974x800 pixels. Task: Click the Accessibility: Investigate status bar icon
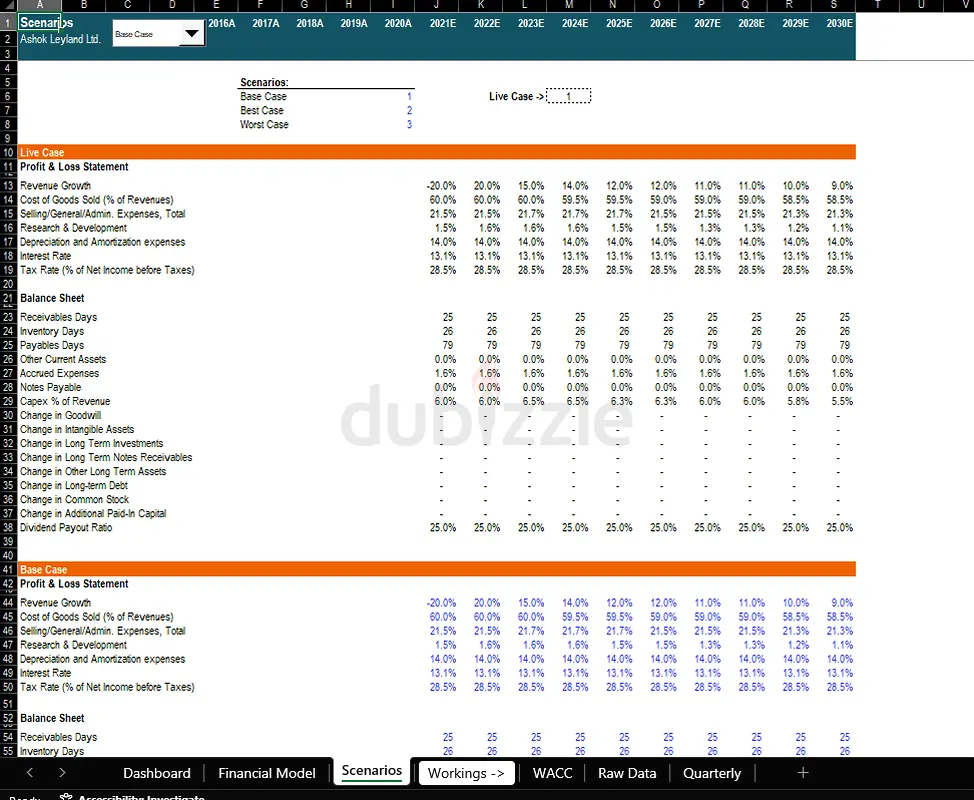pos(66,795)
